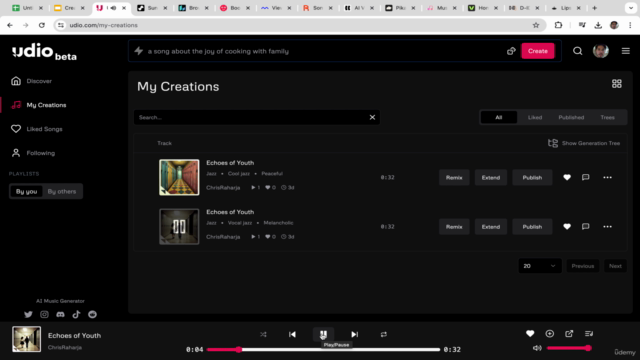Open comments on the Cool jazz track

pyautogui.click(x=585, y=177)
